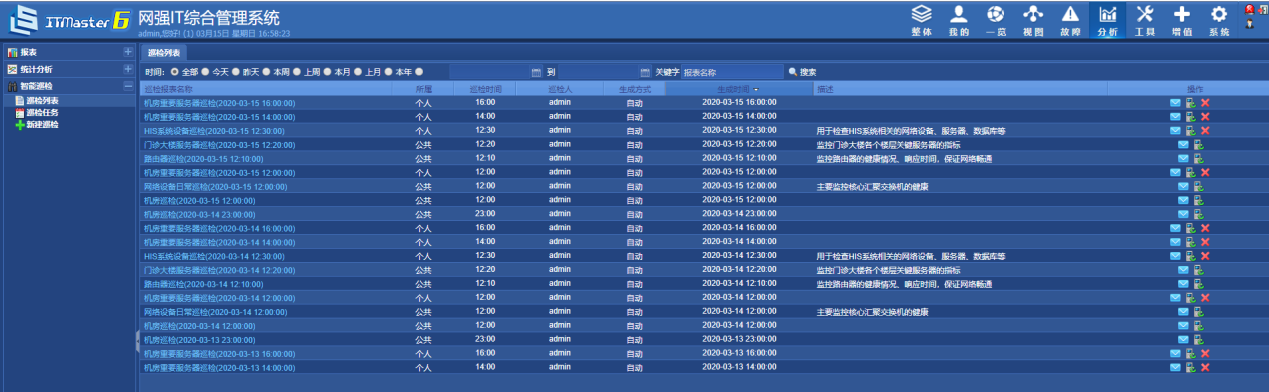This screenshot has height=392, width=1269.
Task: Export report 网络设备日常巡检 2020-03-15 12:00:00
Action: coord(1198,187)
